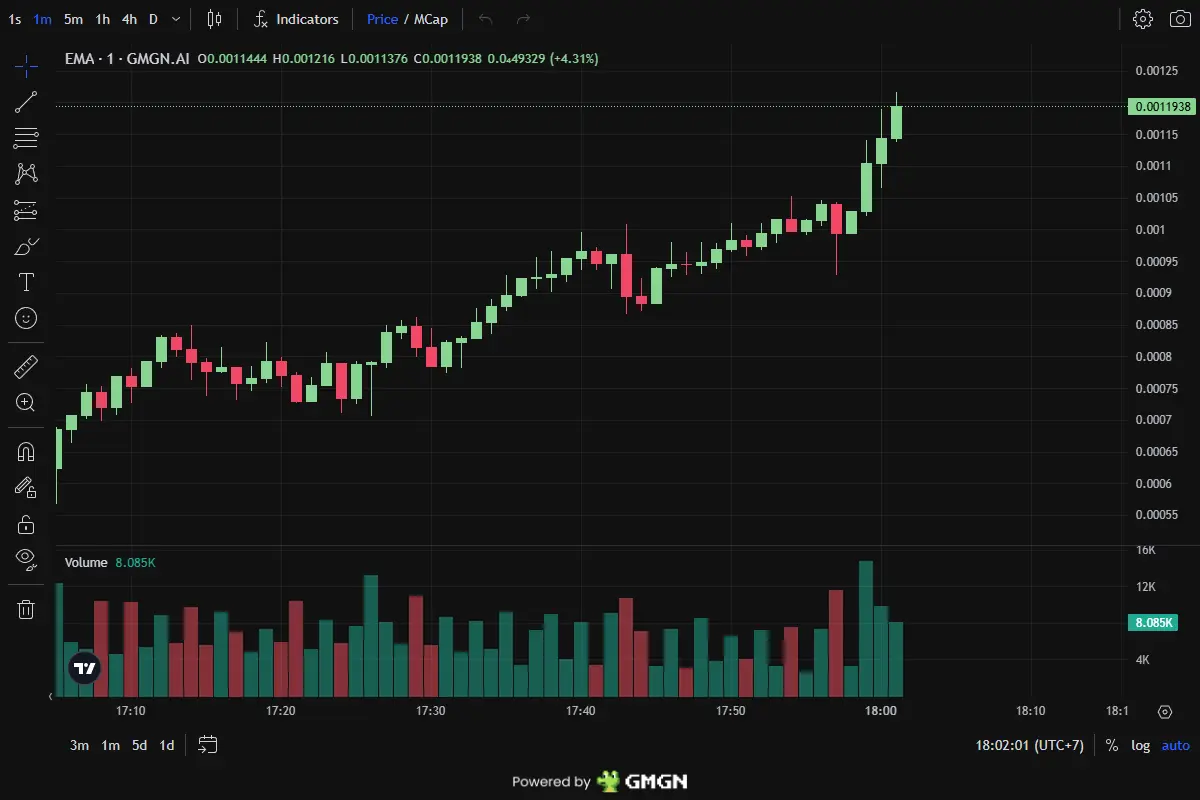
Task: Select the brush drawing tool
Action: [26, 246]
